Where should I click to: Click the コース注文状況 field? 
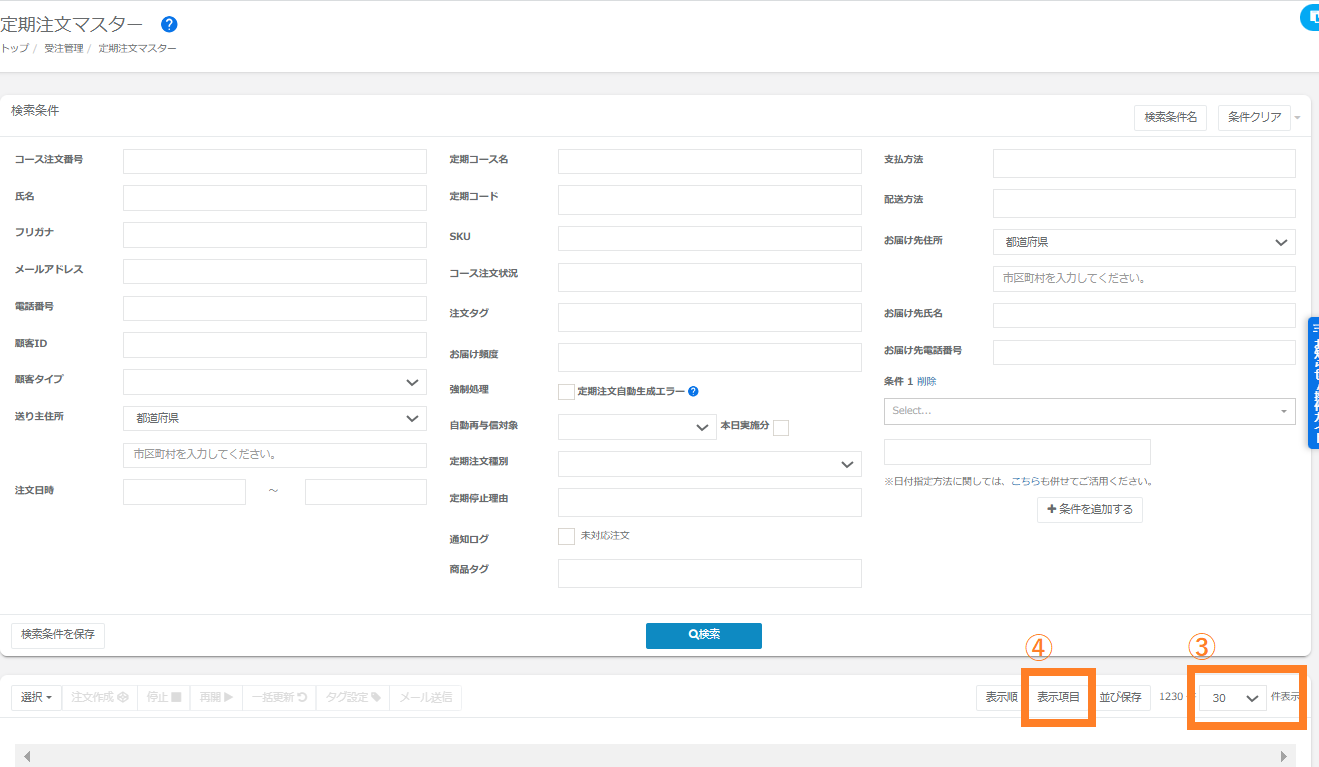pos(710,277)
